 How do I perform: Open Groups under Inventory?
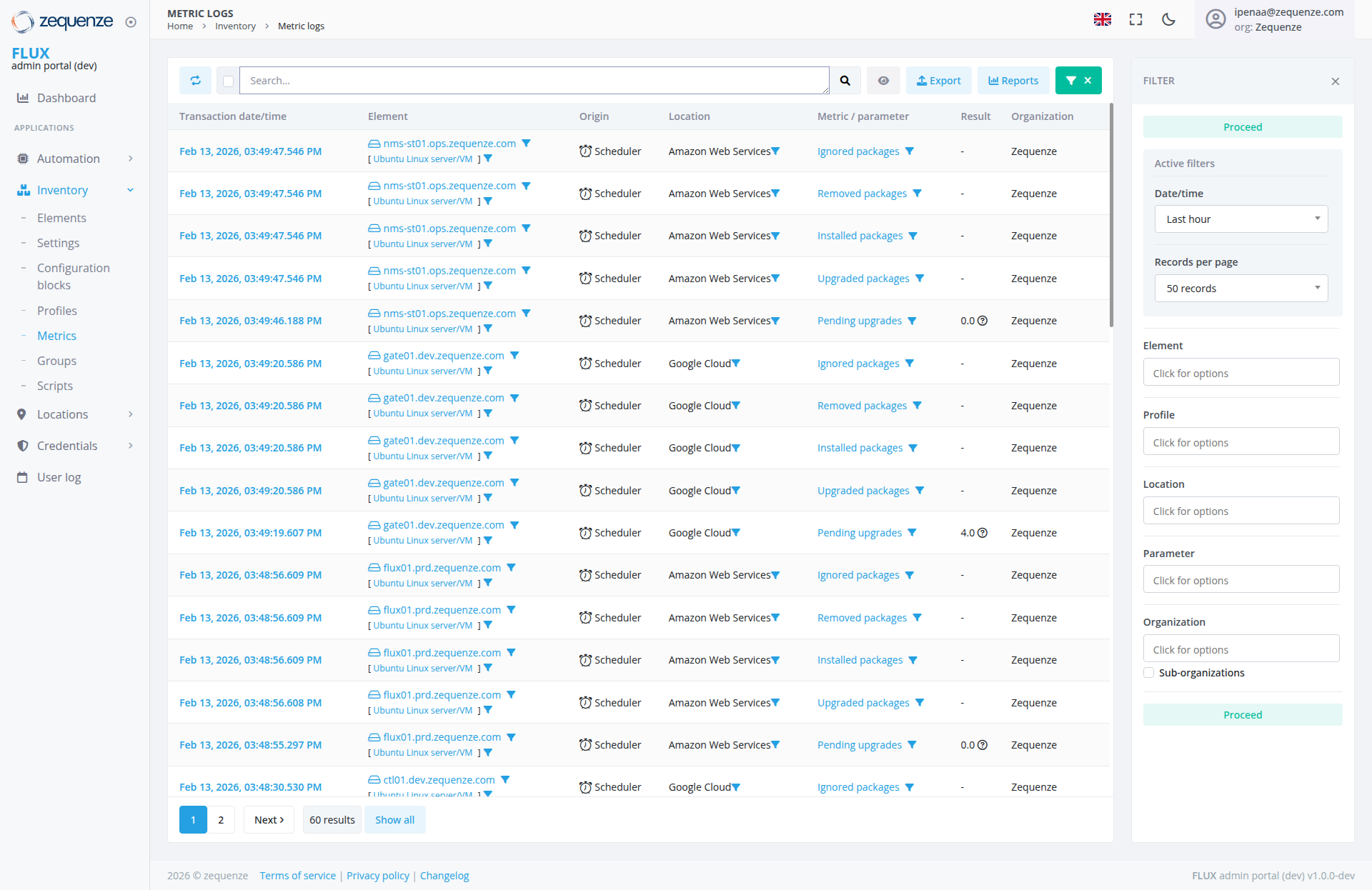(x=56, y=361)
